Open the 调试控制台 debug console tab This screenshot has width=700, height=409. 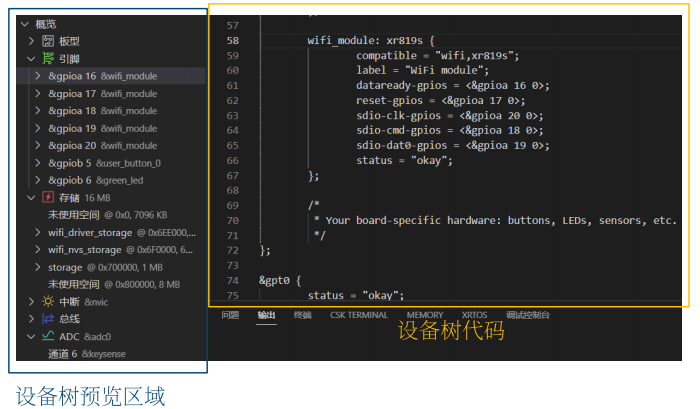click(x=528, y=315)
